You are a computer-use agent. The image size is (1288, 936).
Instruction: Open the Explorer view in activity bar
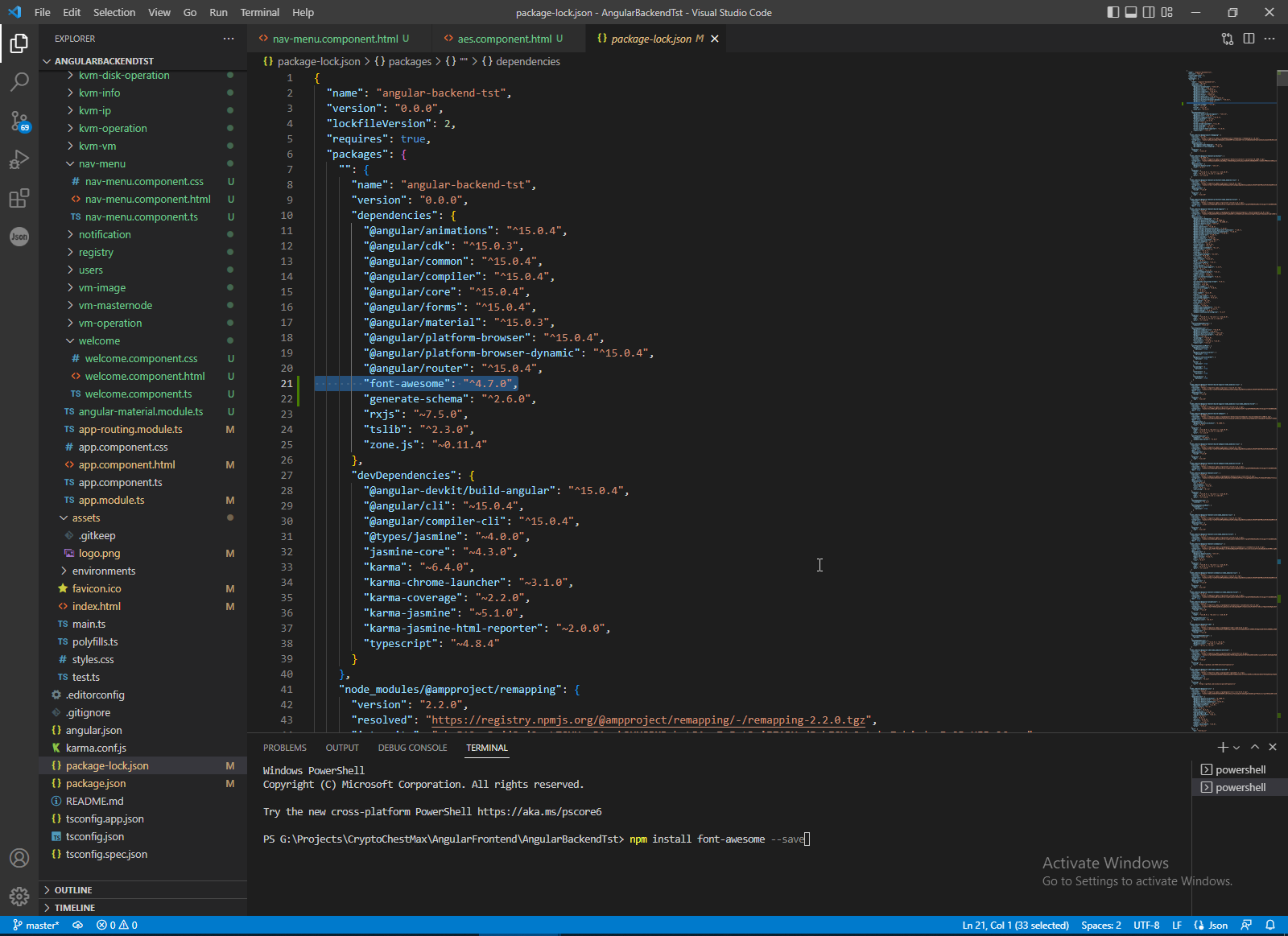click(19, 43)
